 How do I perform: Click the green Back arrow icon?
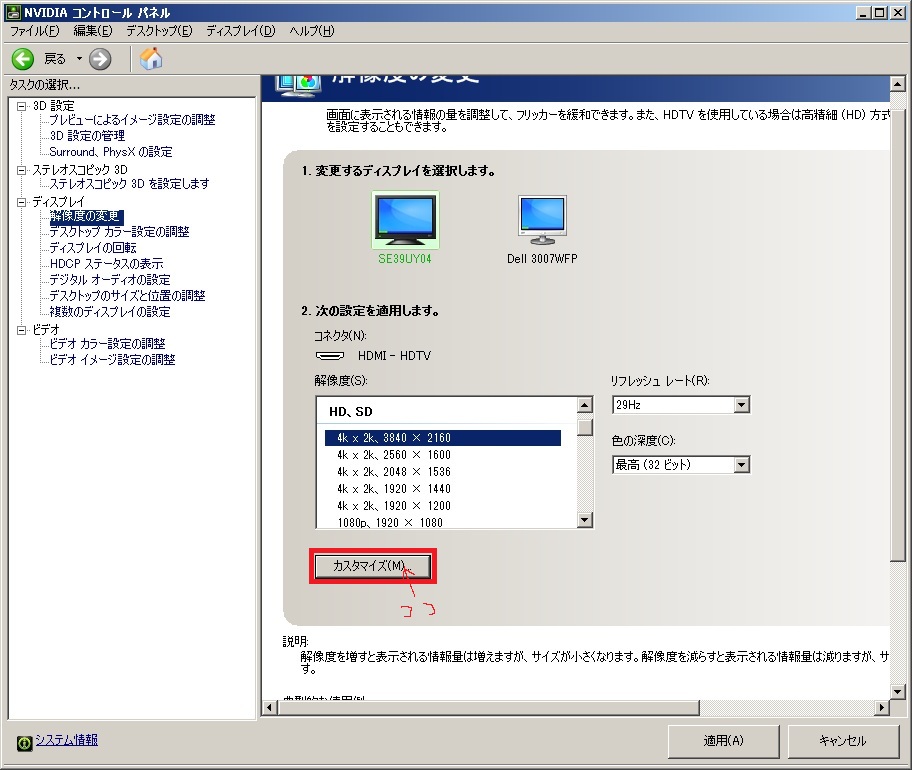22,59
